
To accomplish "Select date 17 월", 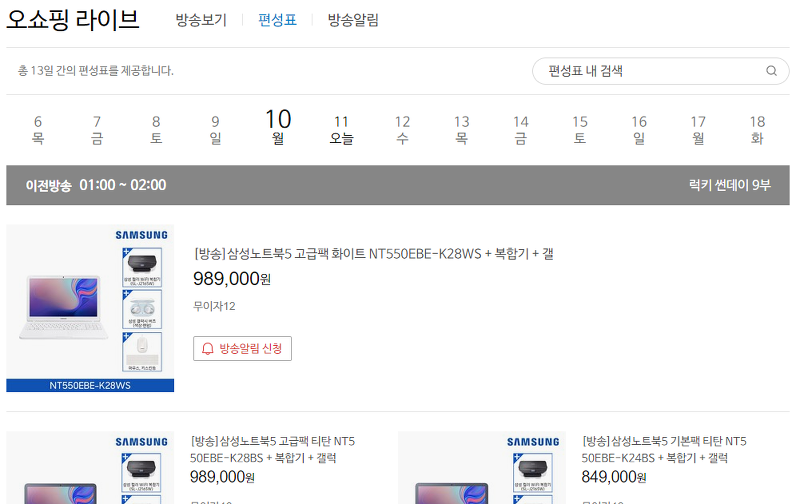I will coord(698,130).
